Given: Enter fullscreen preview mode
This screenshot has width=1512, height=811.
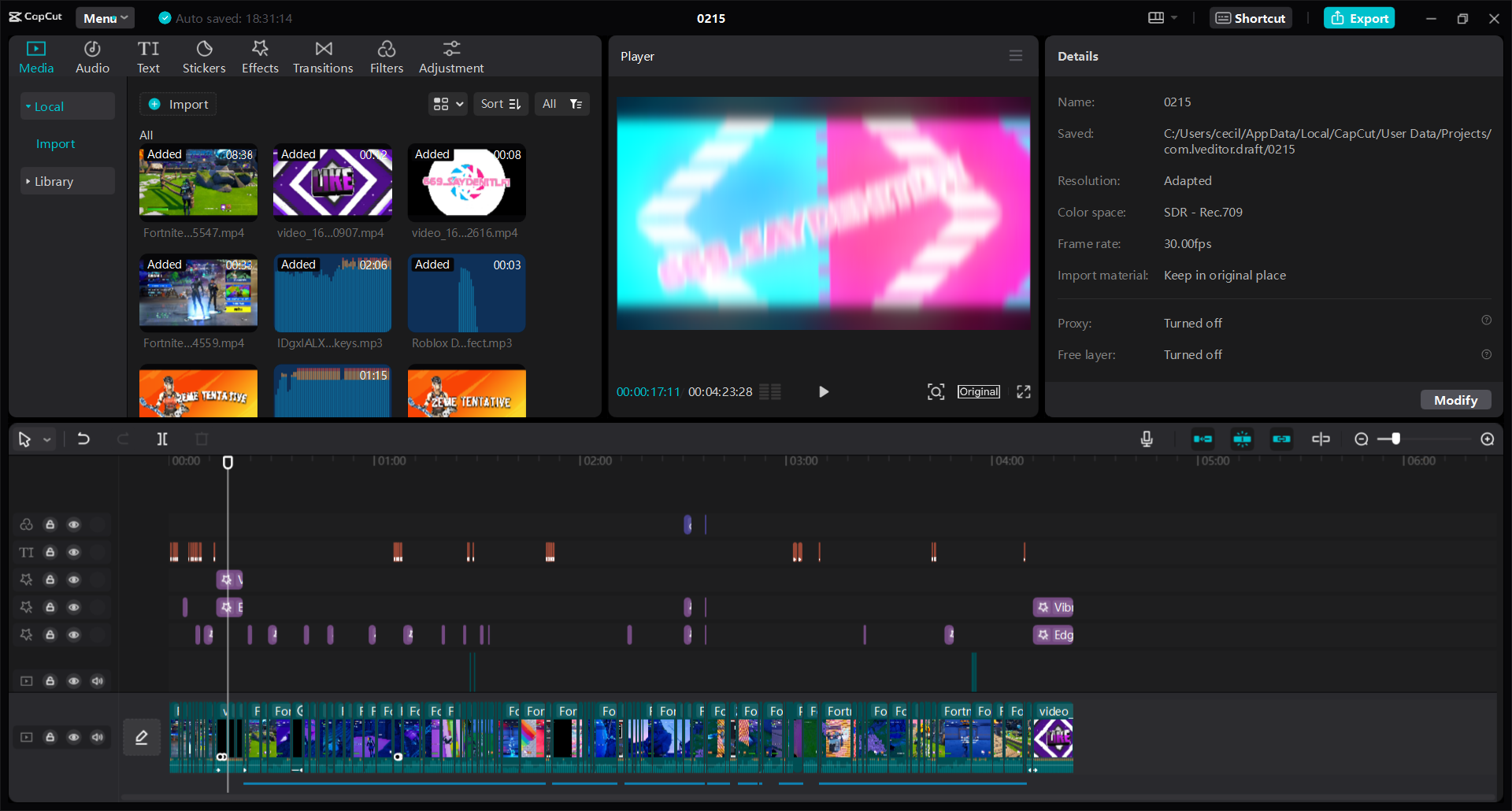Looking at the screenshot, I should point(1024,392).
